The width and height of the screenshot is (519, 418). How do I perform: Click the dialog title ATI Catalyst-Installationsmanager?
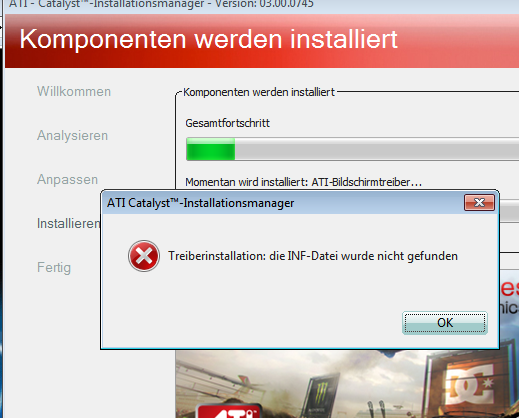[200, 203]
